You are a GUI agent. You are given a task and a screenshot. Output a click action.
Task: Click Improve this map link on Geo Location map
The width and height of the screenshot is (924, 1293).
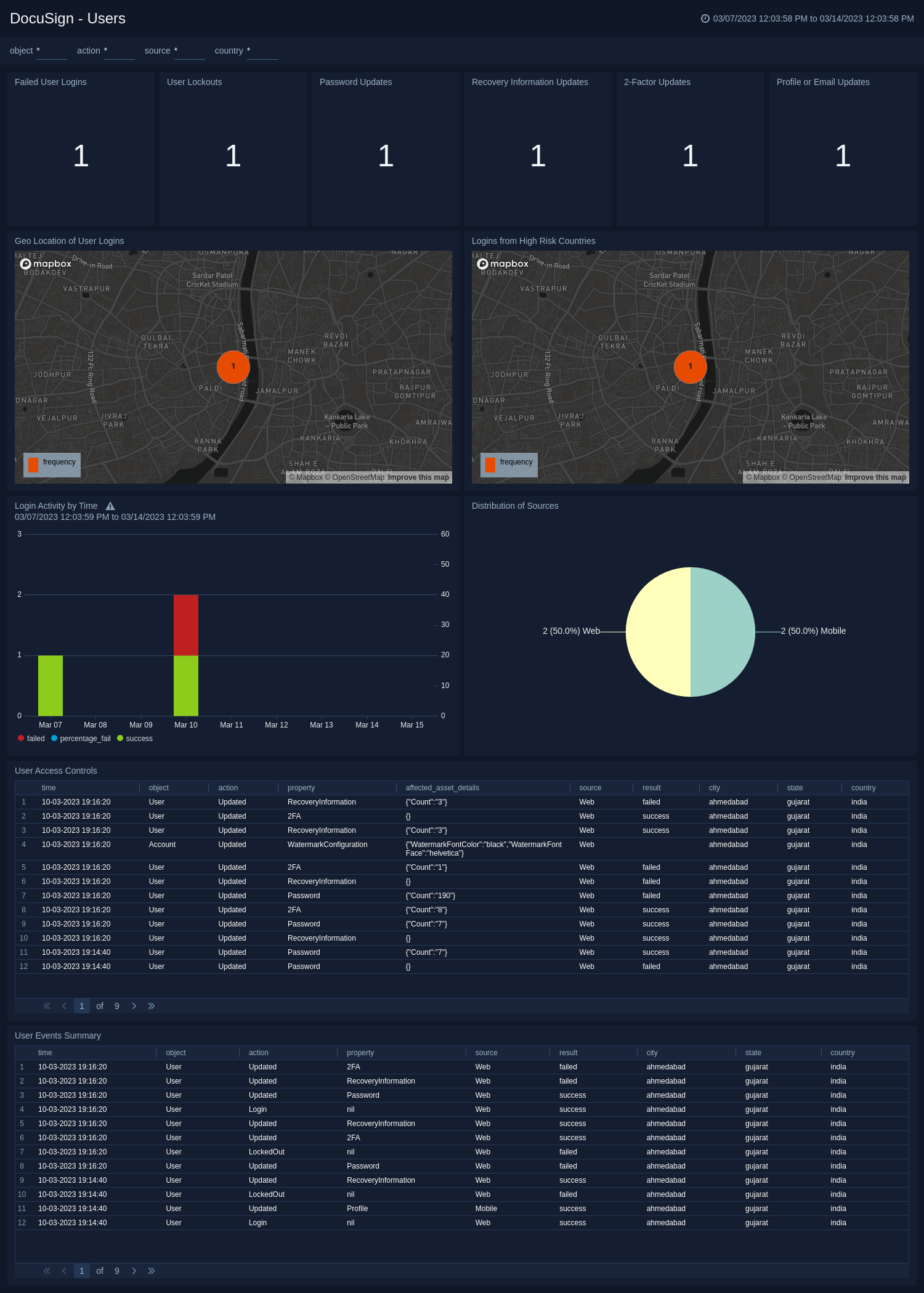point(418,477)
